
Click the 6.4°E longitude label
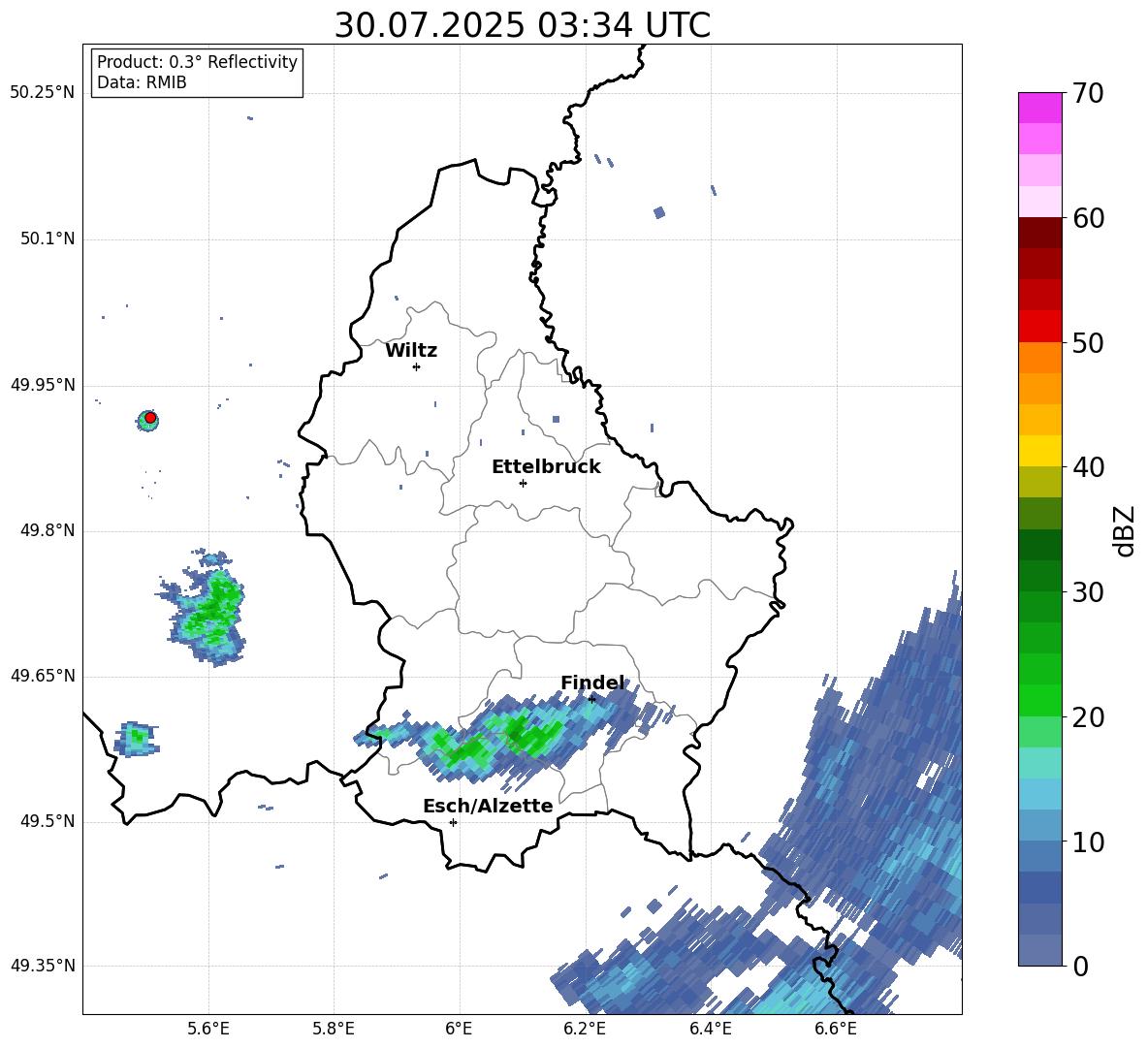point(710,1030)
